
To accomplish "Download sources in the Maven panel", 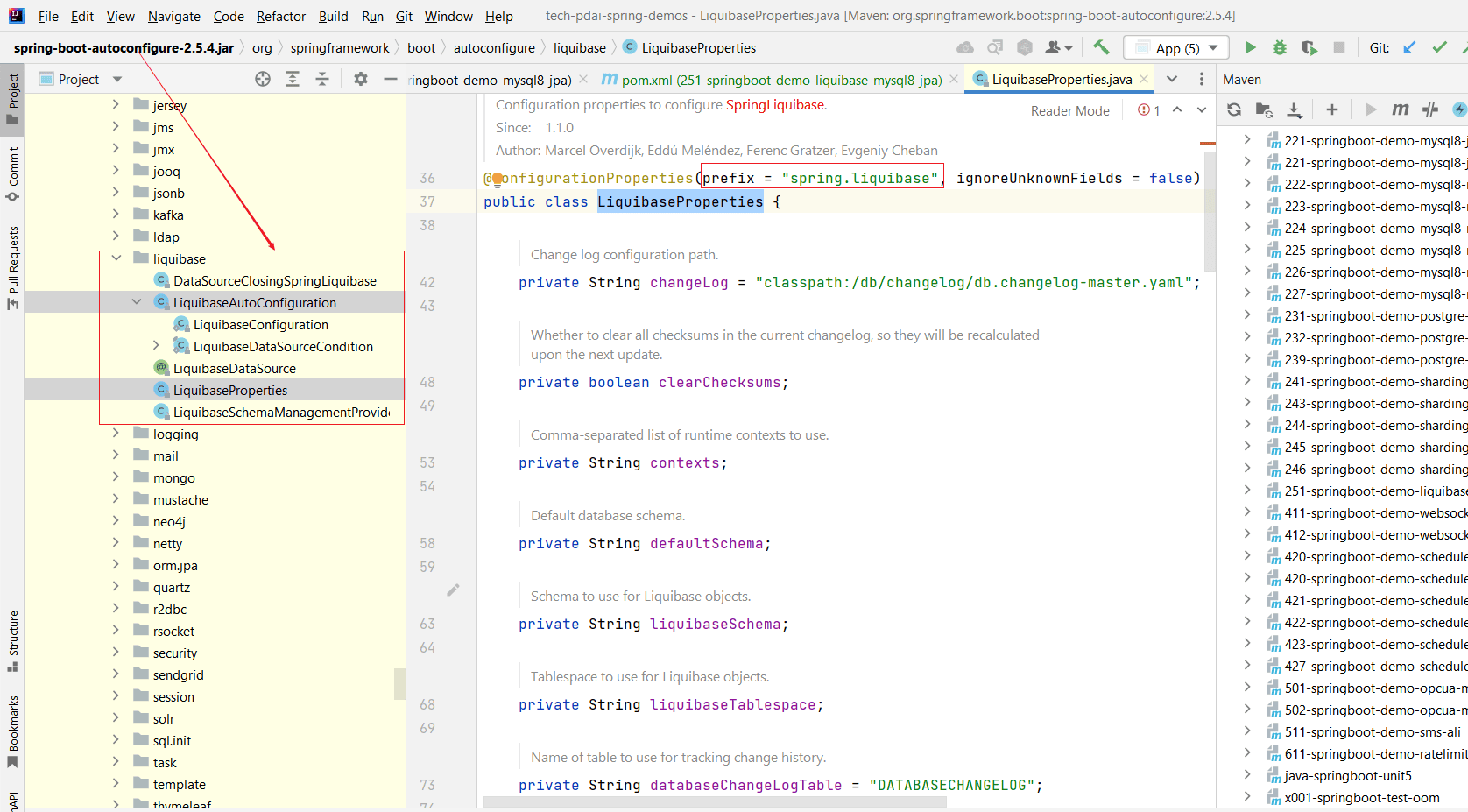I will (1295, 109).
